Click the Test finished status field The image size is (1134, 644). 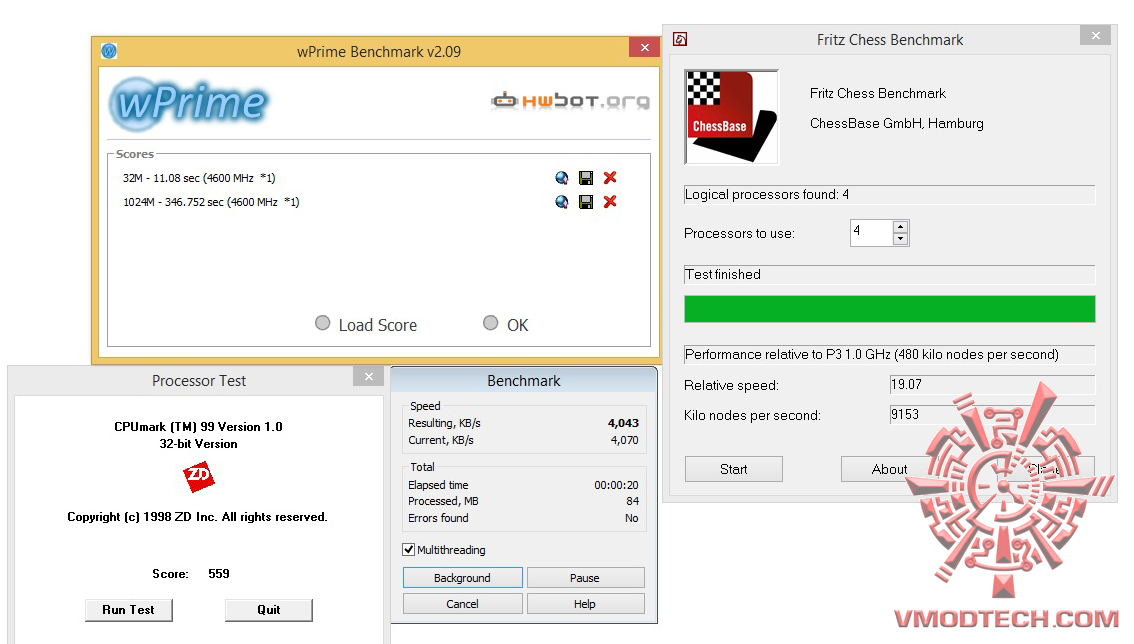pyautogui.click(x=890, y=274)
